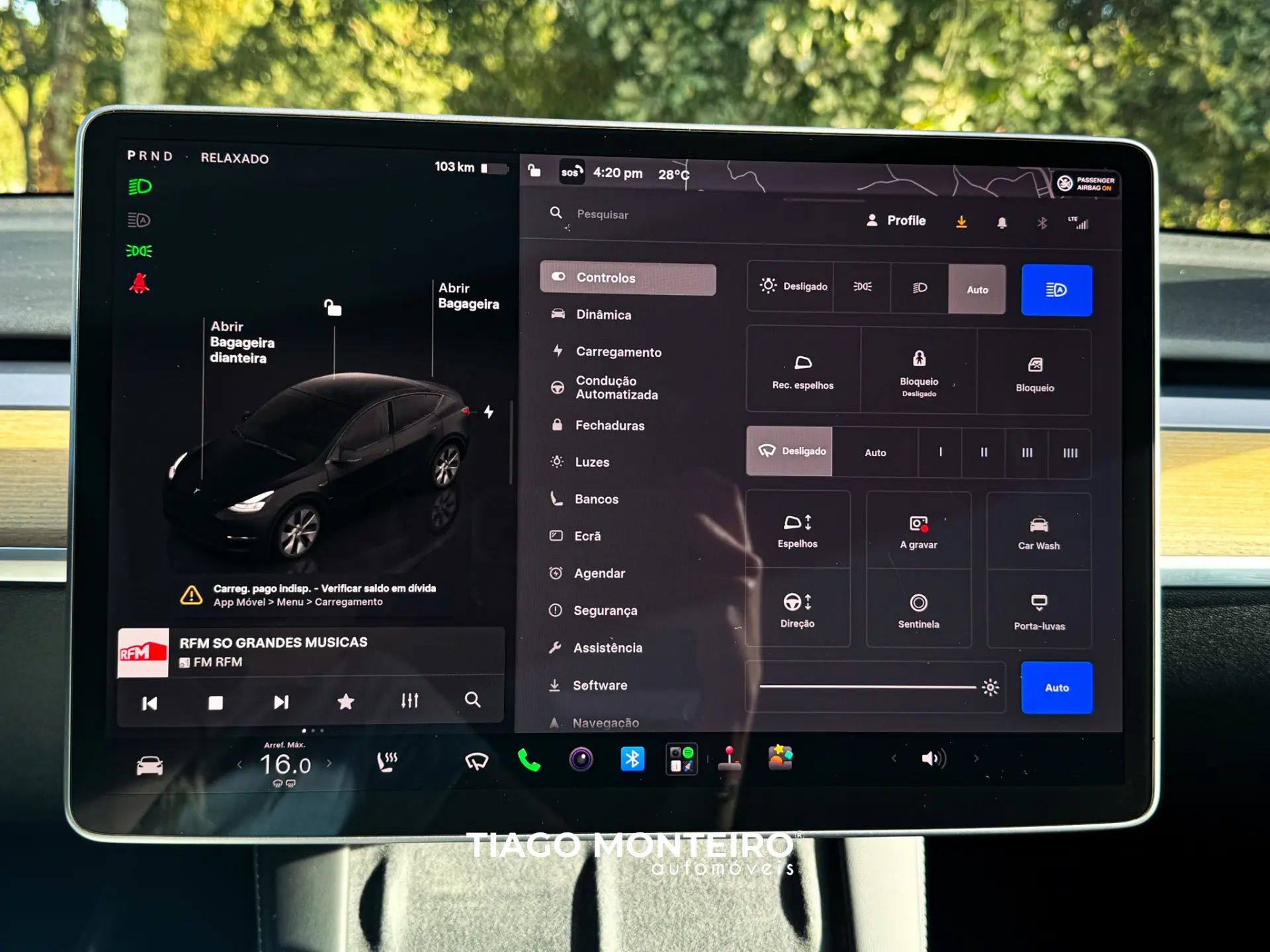Activate Car Wash mode

(x=1038, y=532)
